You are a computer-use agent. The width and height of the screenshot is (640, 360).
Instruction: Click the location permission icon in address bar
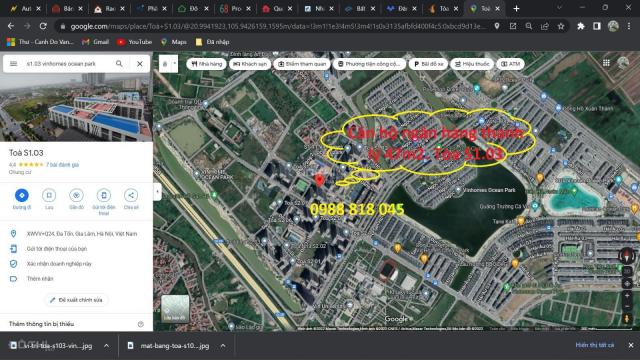point(497,26)
